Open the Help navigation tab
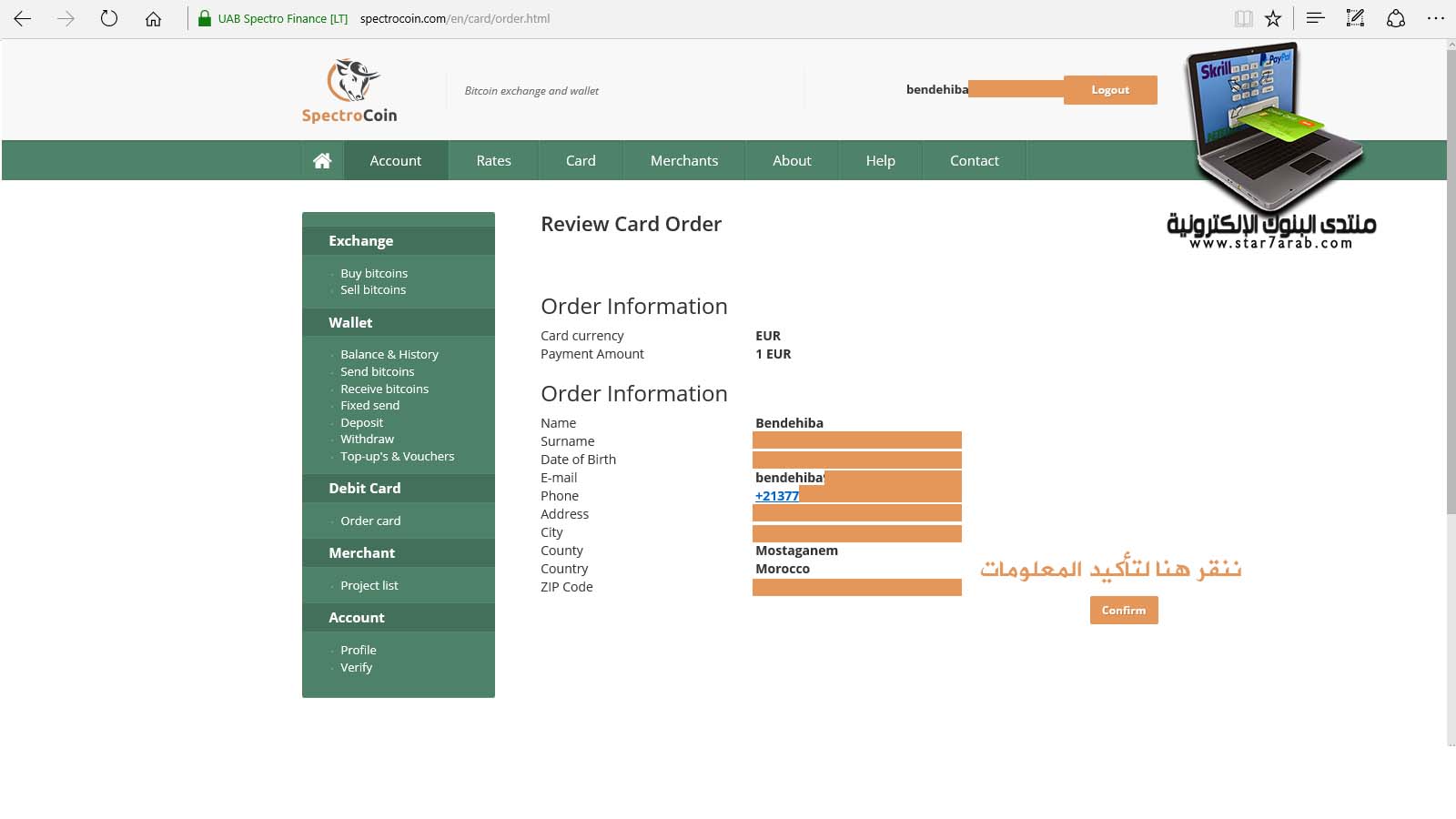The height and width of the screenshot is (819, 1456). (881, 160)
